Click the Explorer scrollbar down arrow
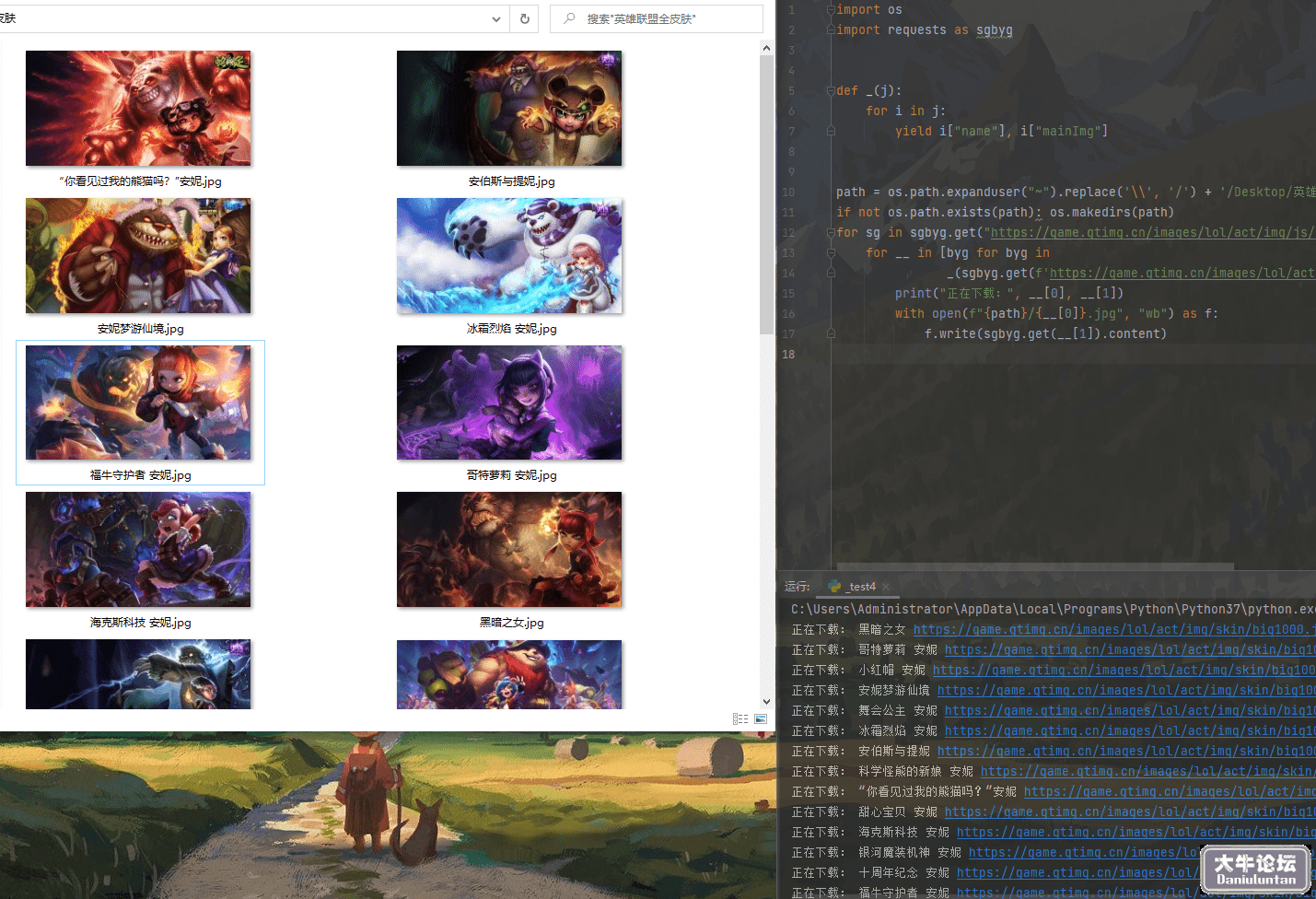 766,702
